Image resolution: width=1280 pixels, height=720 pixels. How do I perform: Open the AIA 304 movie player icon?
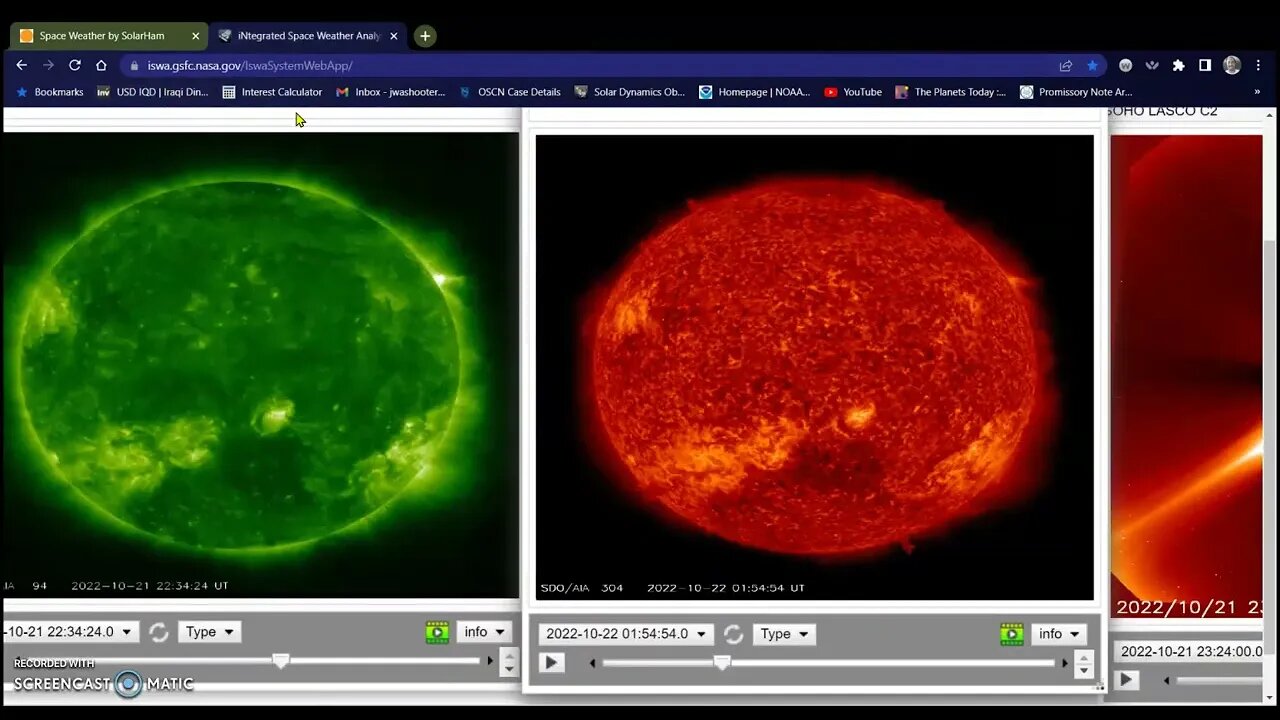(x=1012, y=634)
